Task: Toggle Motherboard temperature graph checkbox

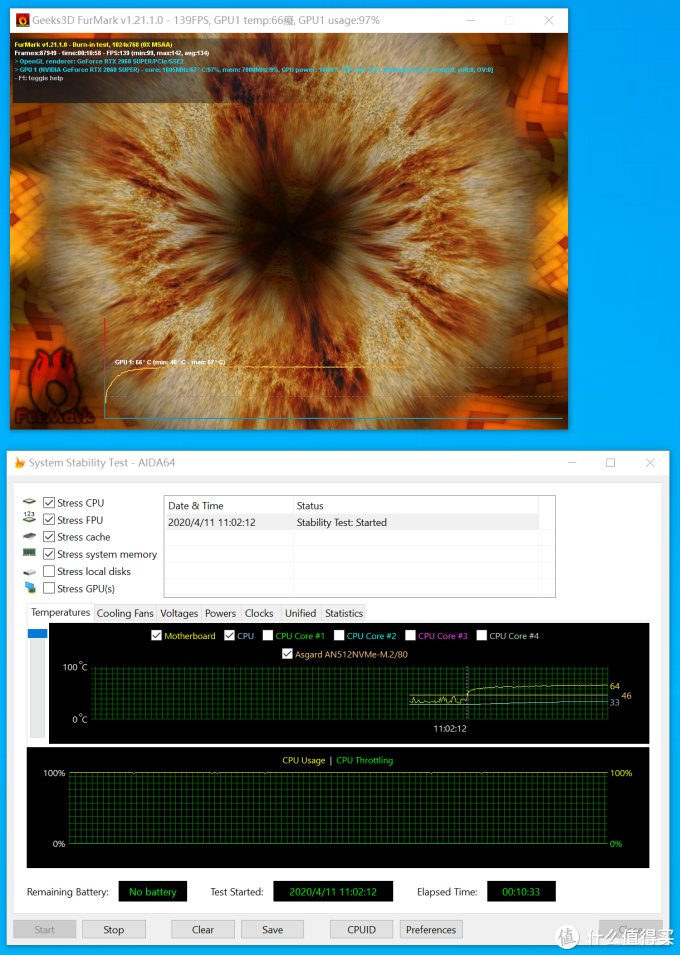Action: [157, 636]
